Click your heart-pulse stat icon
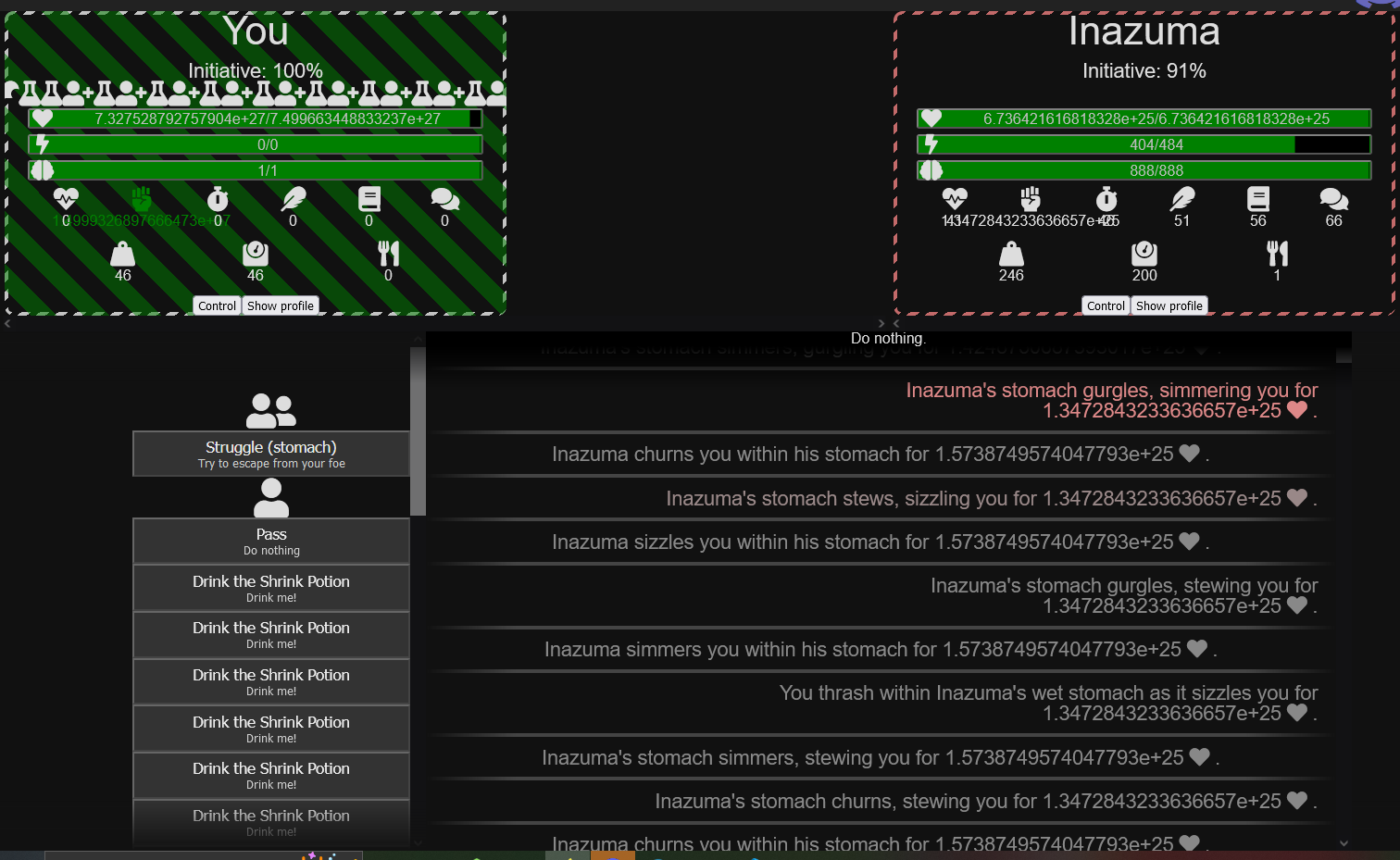The width and height of the screenshot is (1400, 860). coord(66,199)
